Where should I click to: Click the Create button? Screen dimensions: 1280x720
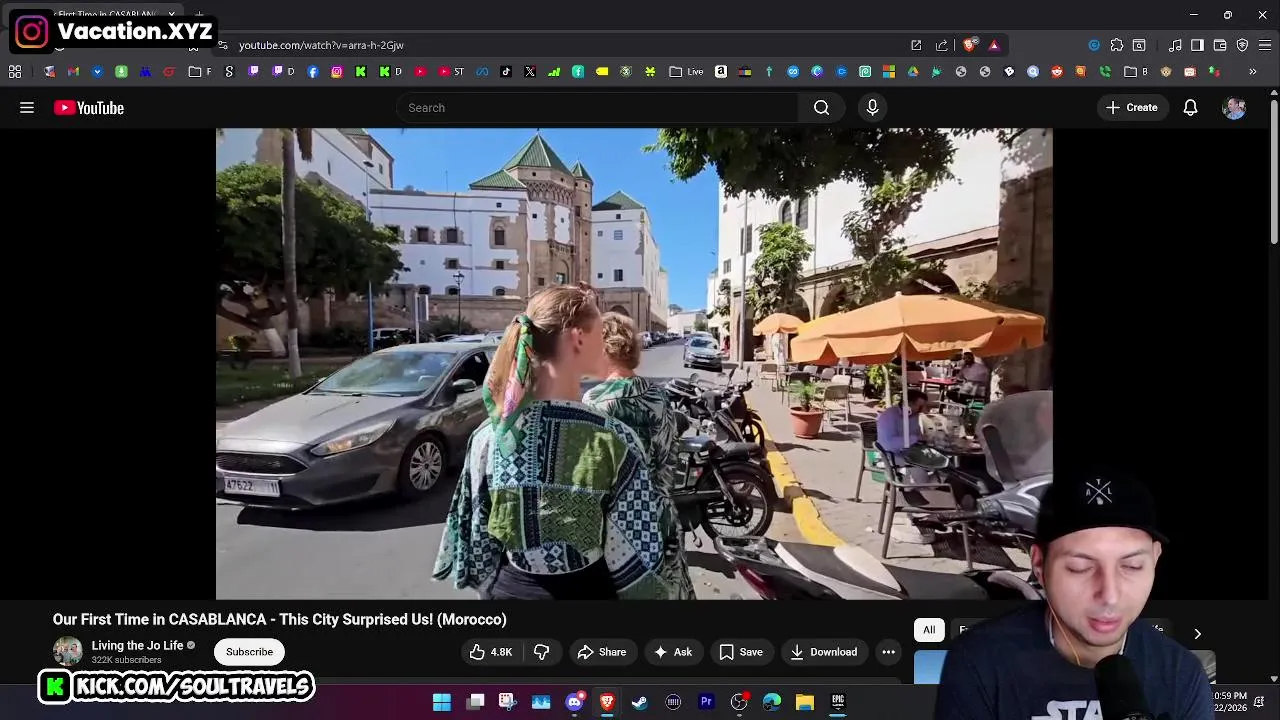(x=1132, y=108)
